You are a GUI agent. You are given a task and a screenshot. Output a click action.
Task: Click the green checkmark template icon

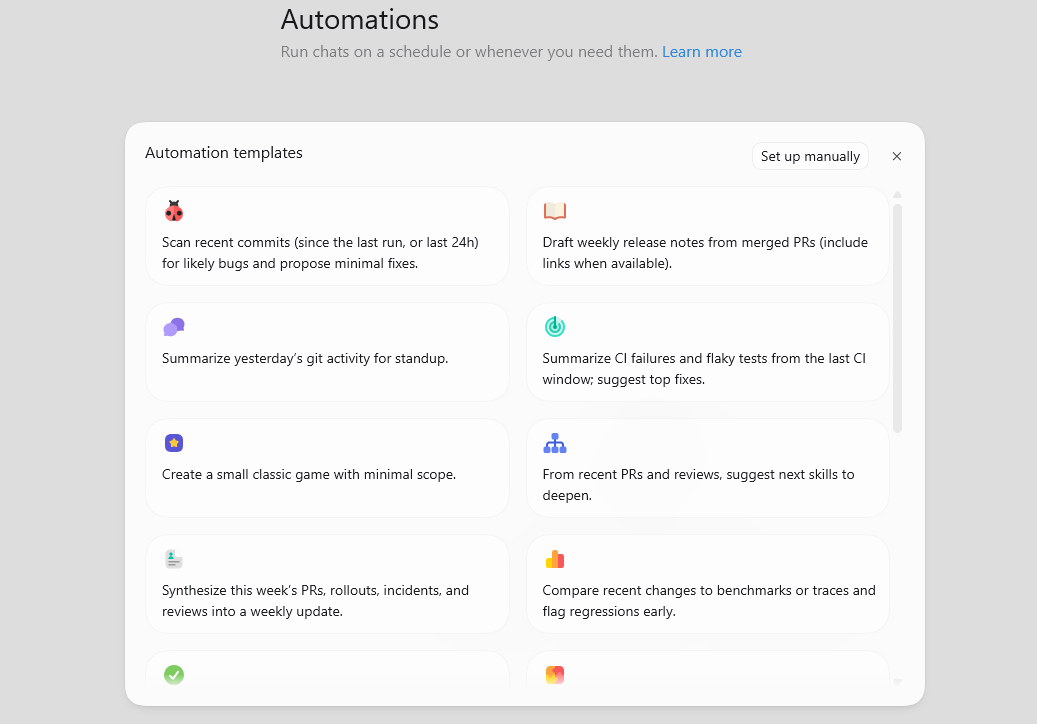pos(174,674)
